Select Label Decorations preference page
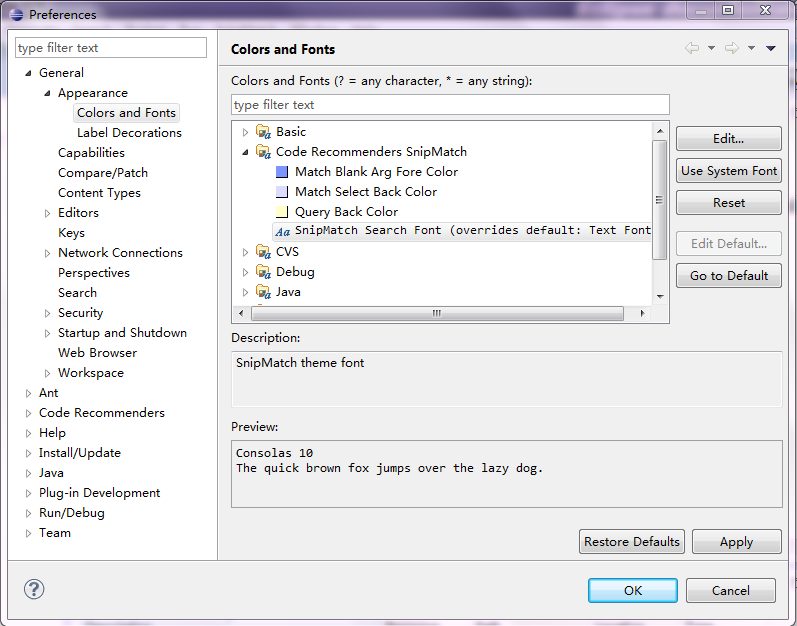This screenshot has width=797, height=626. (129, 133)
